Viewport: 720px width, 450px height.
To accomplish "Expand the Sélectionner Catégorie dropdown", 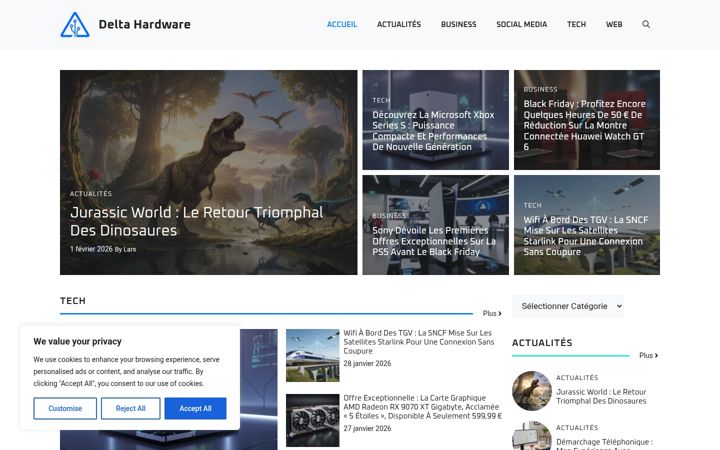I will point(568,306).
